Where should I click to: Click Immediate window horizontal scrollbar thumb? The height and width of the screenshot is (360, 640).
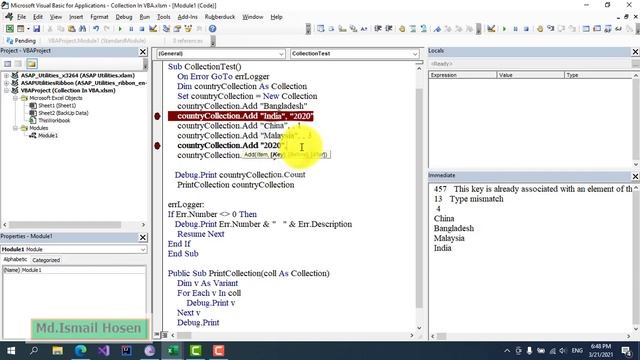coord(442,336)
